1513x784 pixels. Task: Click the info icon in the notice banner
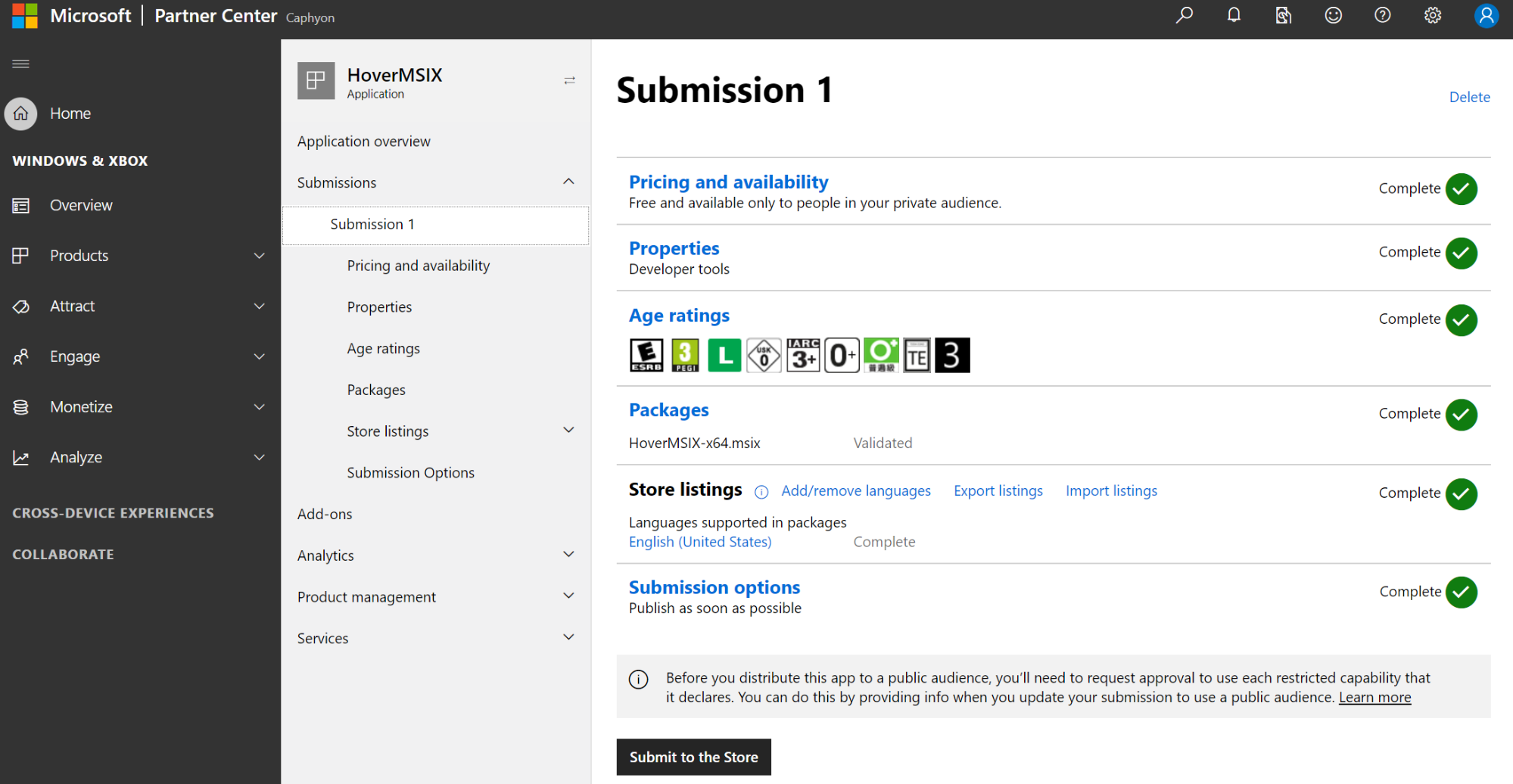(x=639, y=679)
